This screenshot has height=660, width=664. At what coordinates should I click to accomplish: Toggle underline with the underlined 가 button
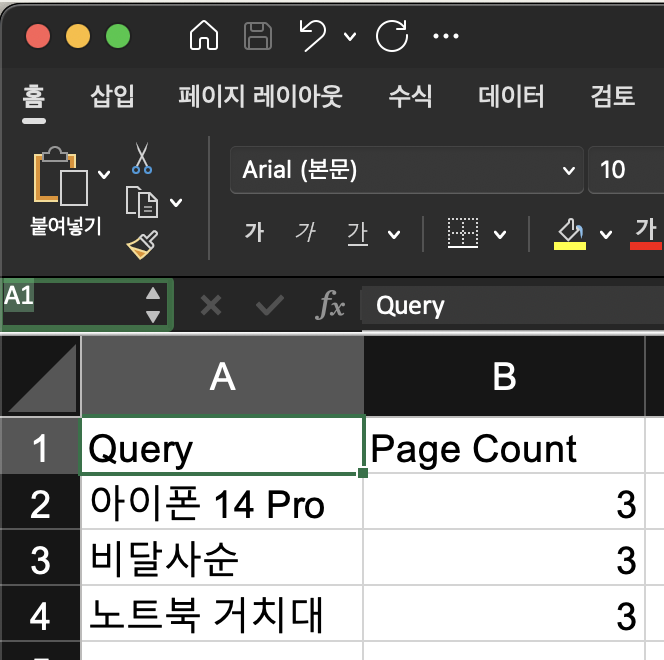tap(357, 233)
